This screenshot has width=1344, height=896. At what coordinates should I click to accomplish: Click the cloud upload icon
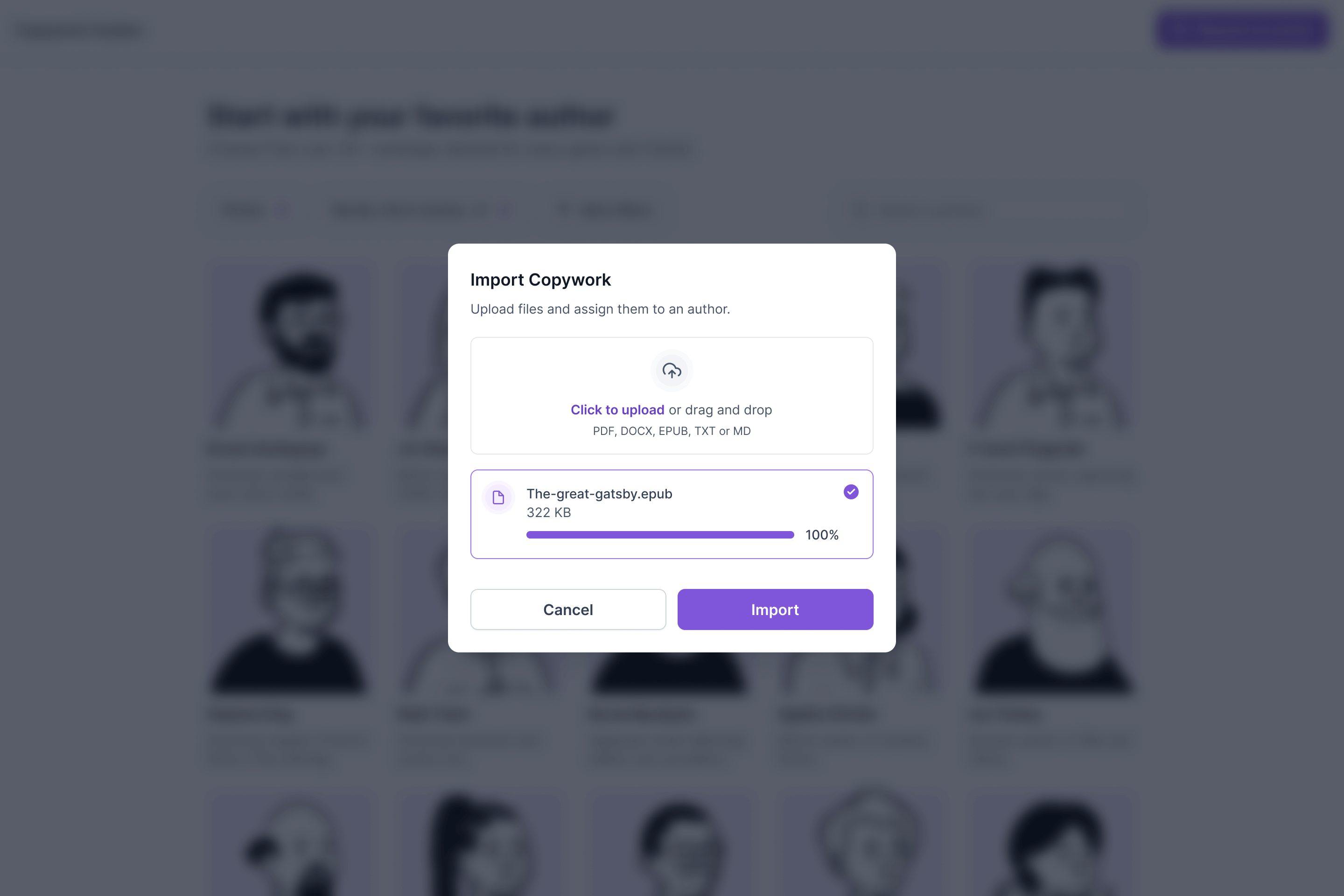(672, 370)
